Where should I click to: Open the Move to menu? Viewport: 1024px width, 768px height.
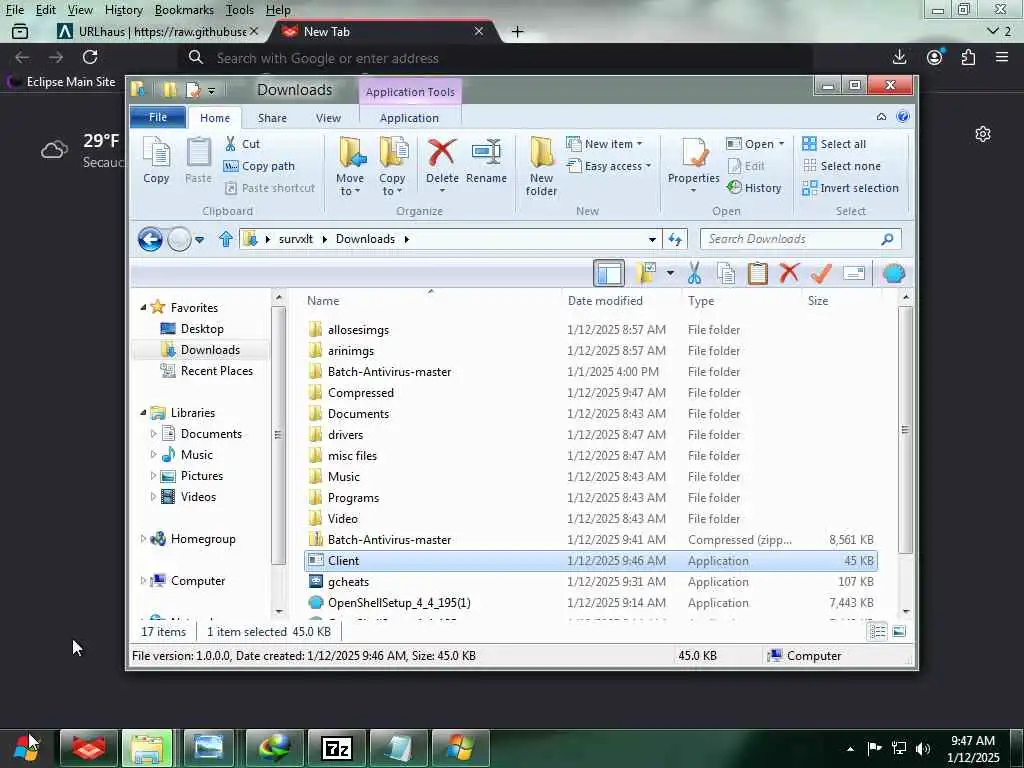[x=350, y=167]
